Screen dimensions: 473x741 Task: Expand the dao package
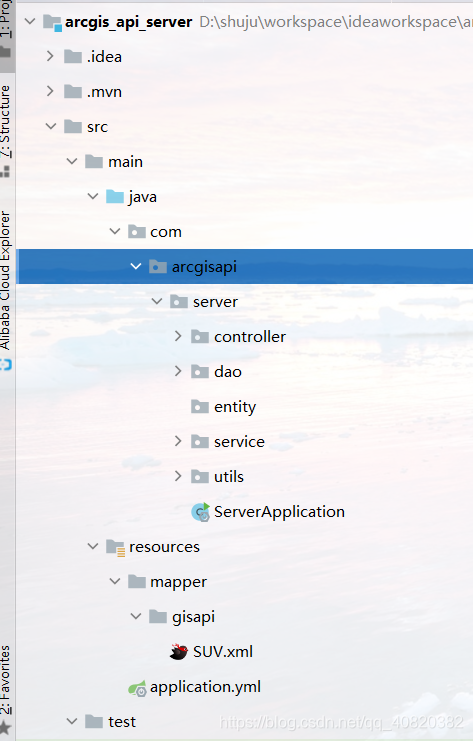click(x=178, y=371)
